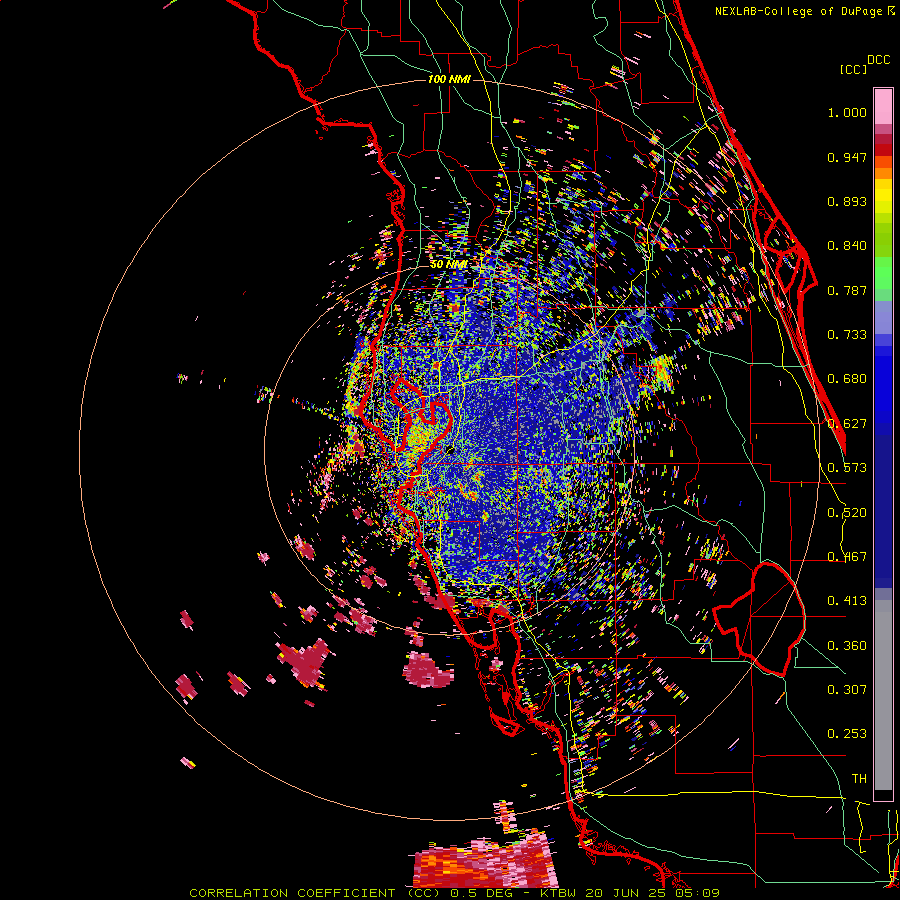This screenshot has height=900, width=900.
Task: Select the 0.680 scale value
Action: pos(847,379)
